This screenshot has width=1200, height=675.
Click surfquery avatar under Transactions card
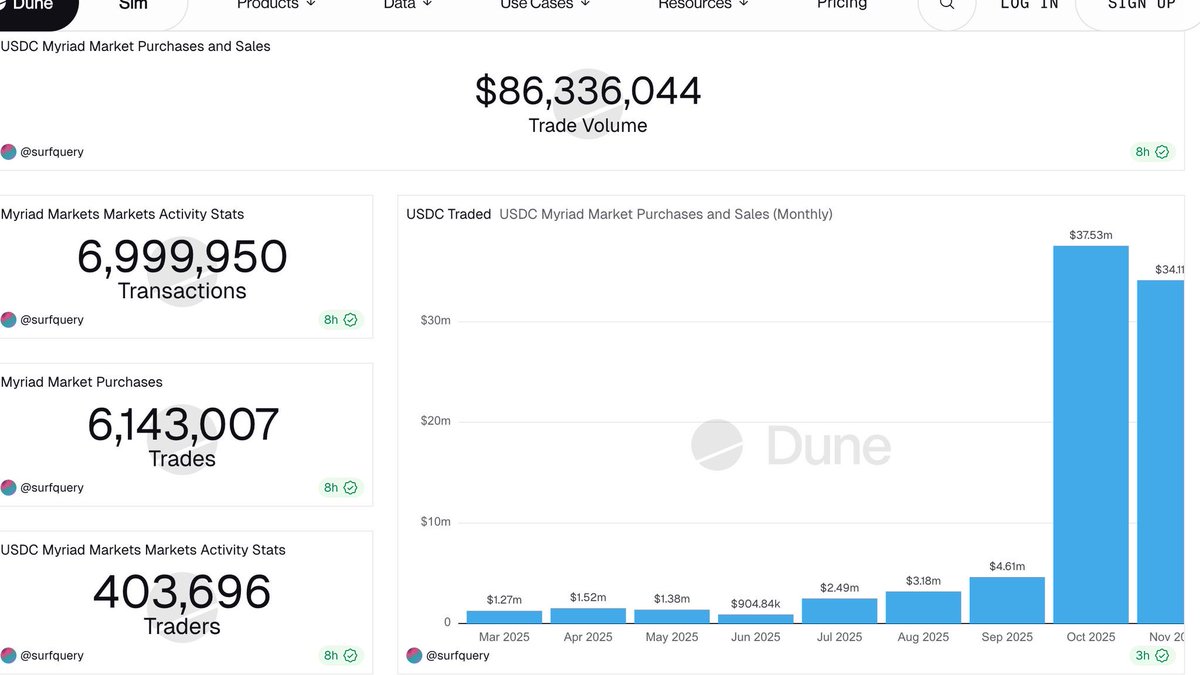point(8,320)
